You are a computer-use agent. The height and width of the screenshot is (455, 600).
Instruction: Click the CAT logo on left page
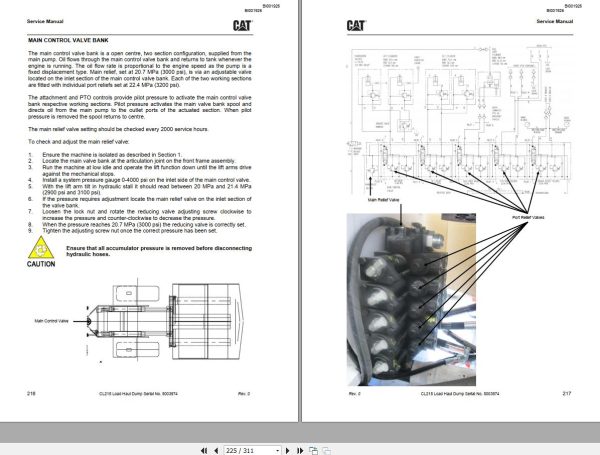242,26
